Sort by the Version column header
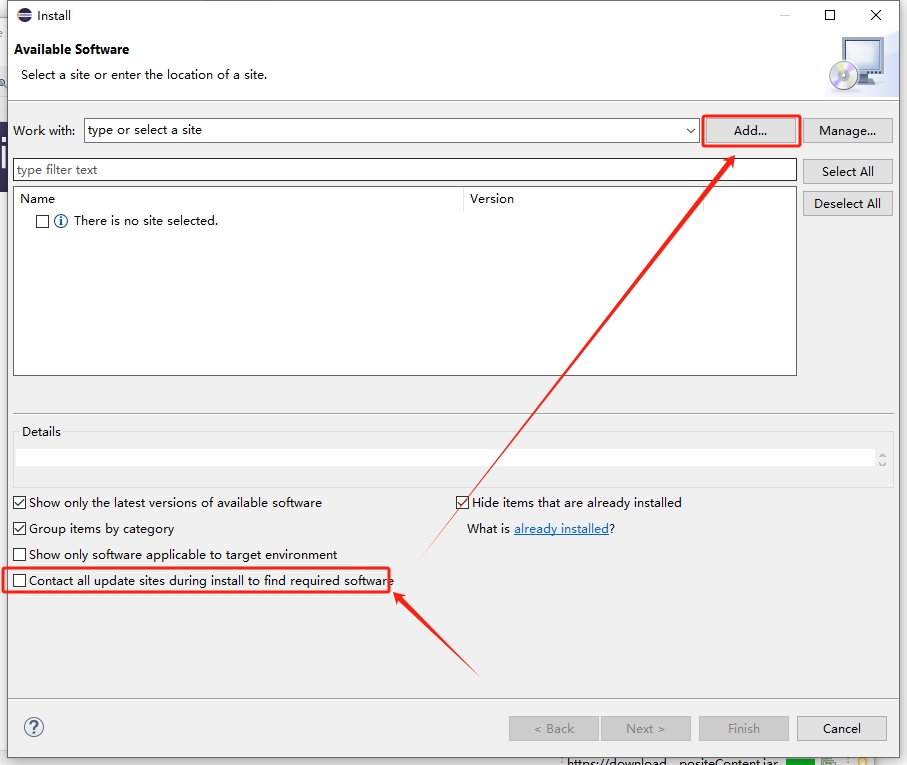Screen dimensions: 907x765 (583, 199)
